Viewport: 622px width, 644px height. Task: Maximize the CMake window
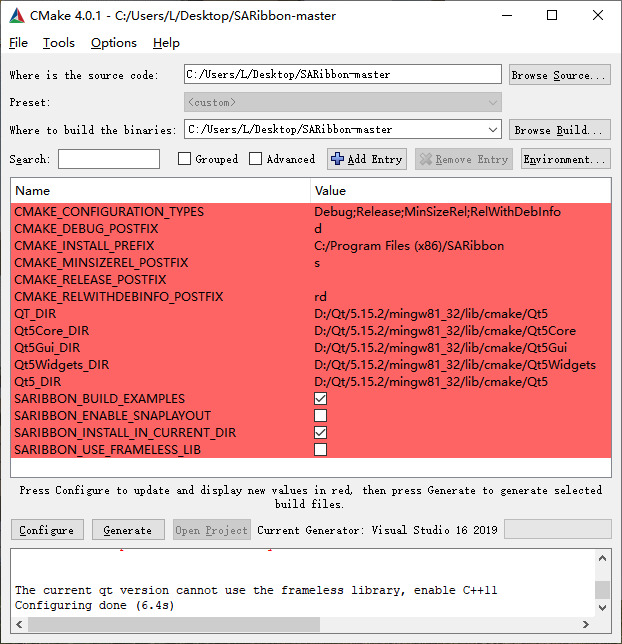coord(552,15)
